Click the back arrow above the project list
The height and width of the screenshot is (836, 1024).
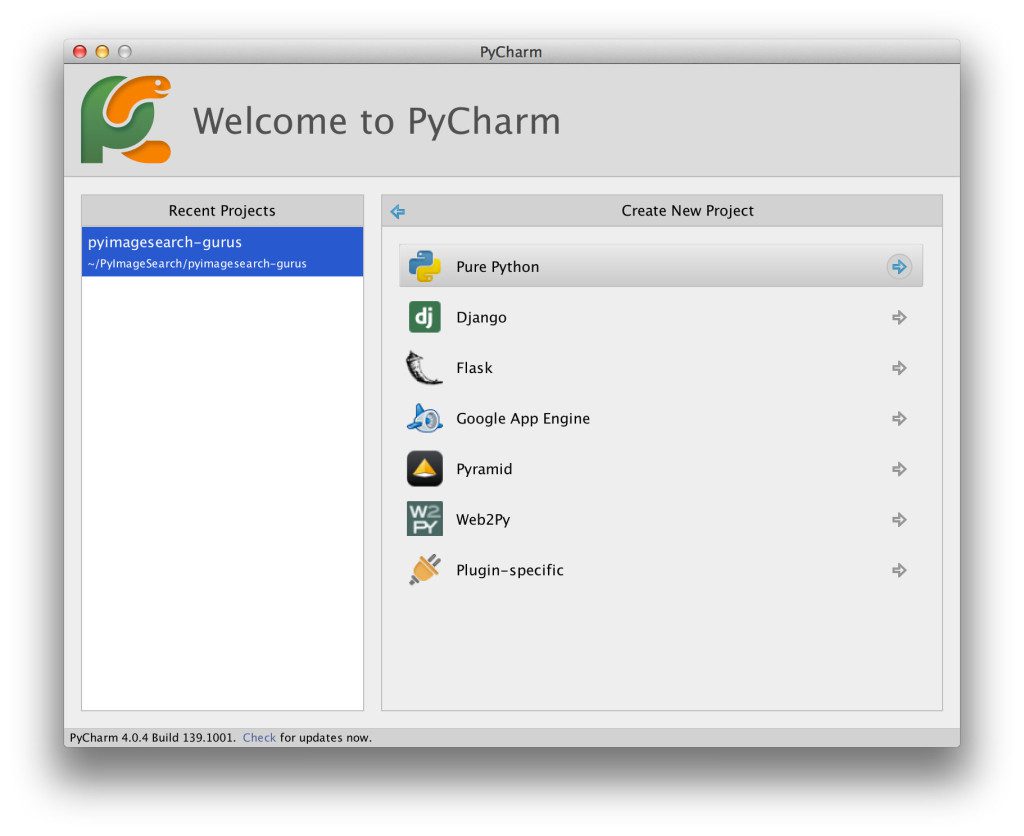397,211
